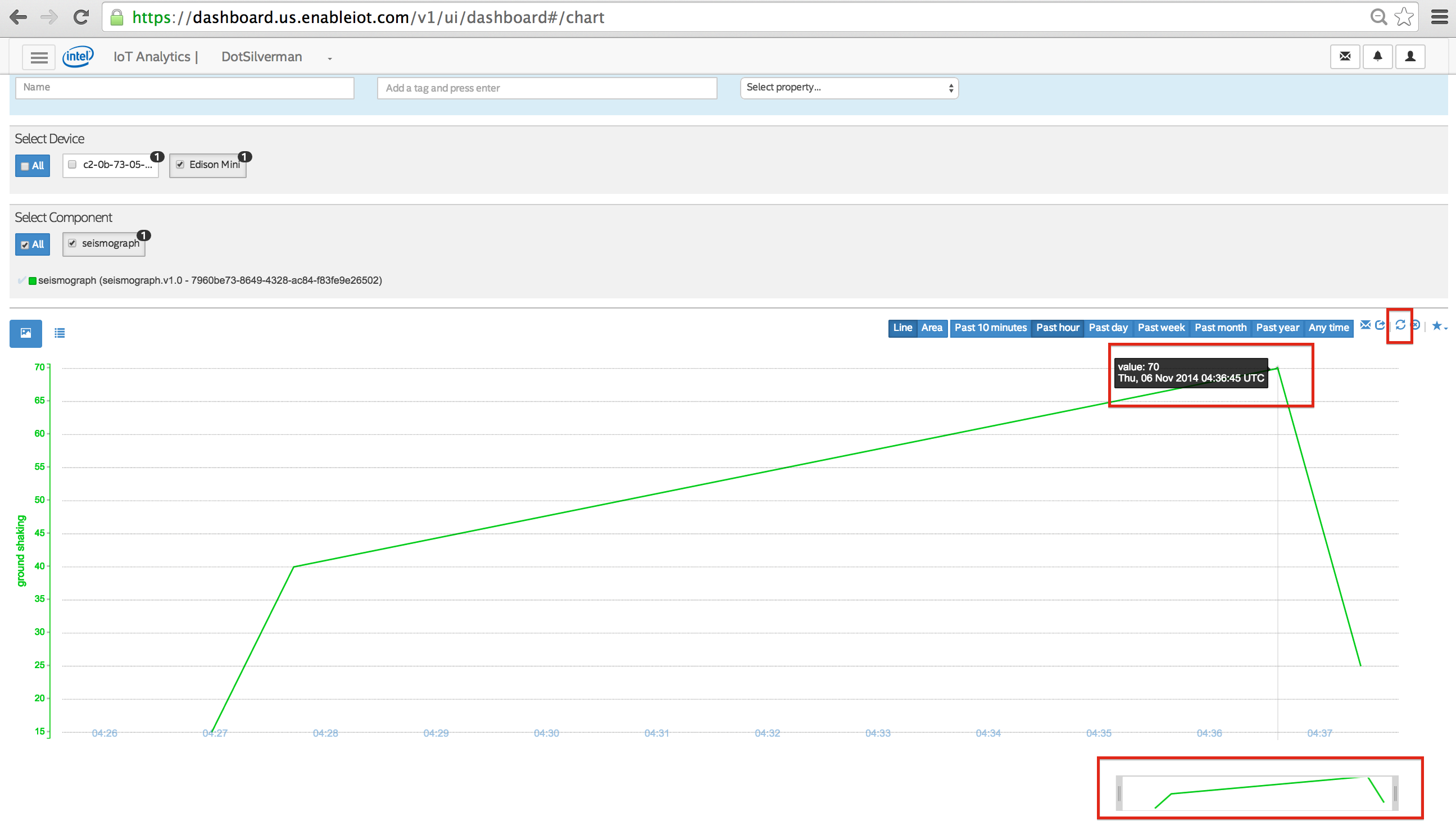Click the Select Component heading

[63, 217]
